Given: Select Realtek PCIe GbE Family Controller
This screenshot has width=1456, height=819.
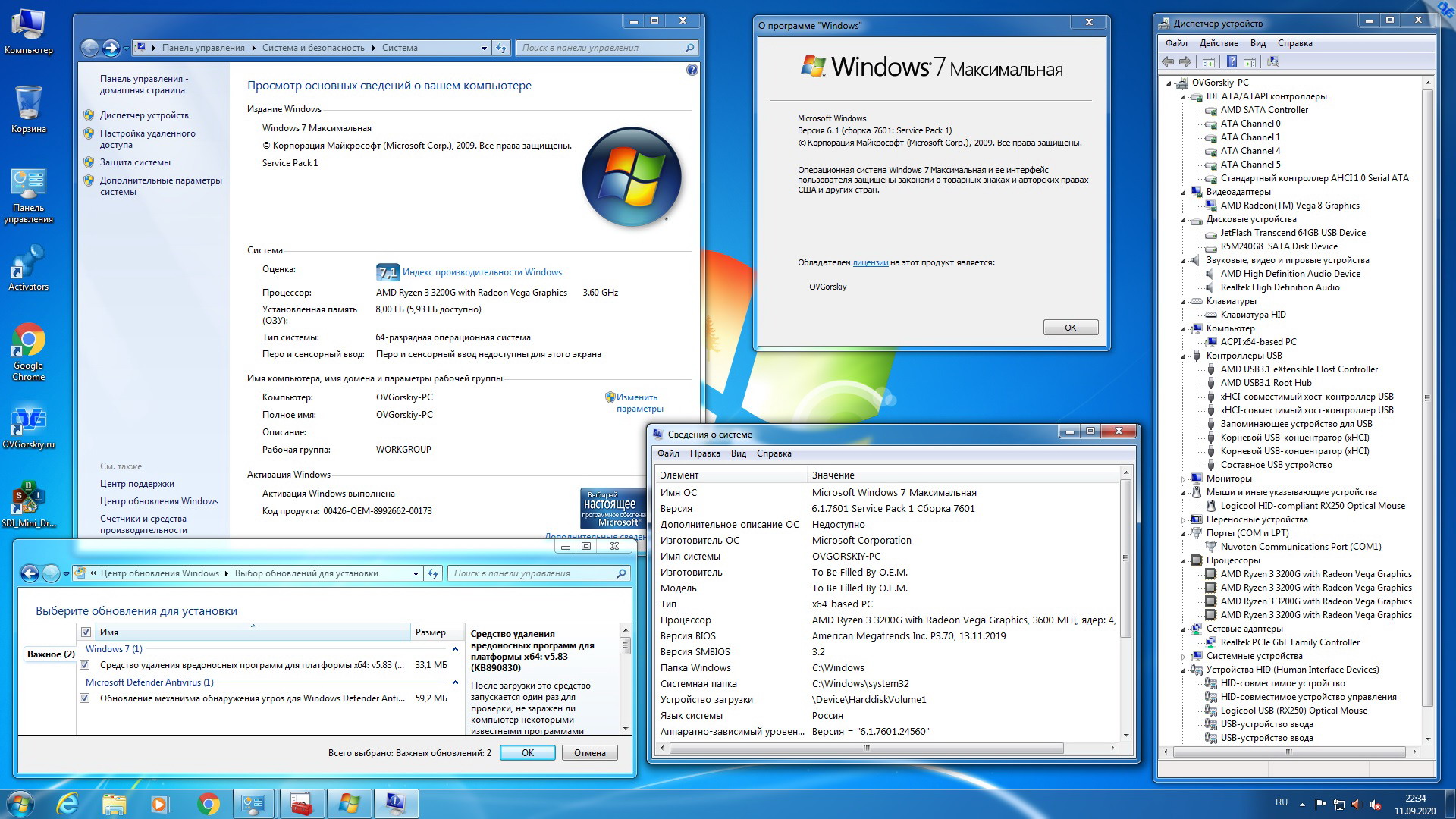Looking at the screenshot, I should coord(1289,642).
